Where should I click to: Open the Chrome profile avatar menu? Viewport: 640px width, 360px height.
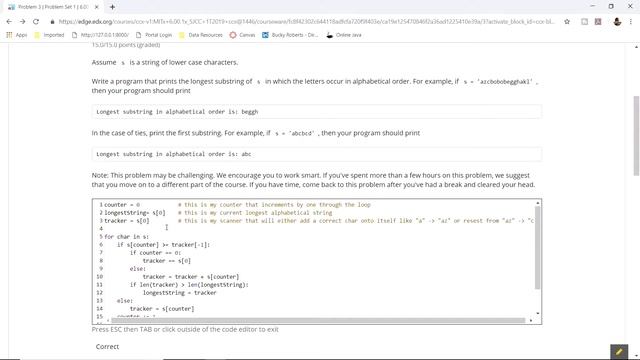617,22
